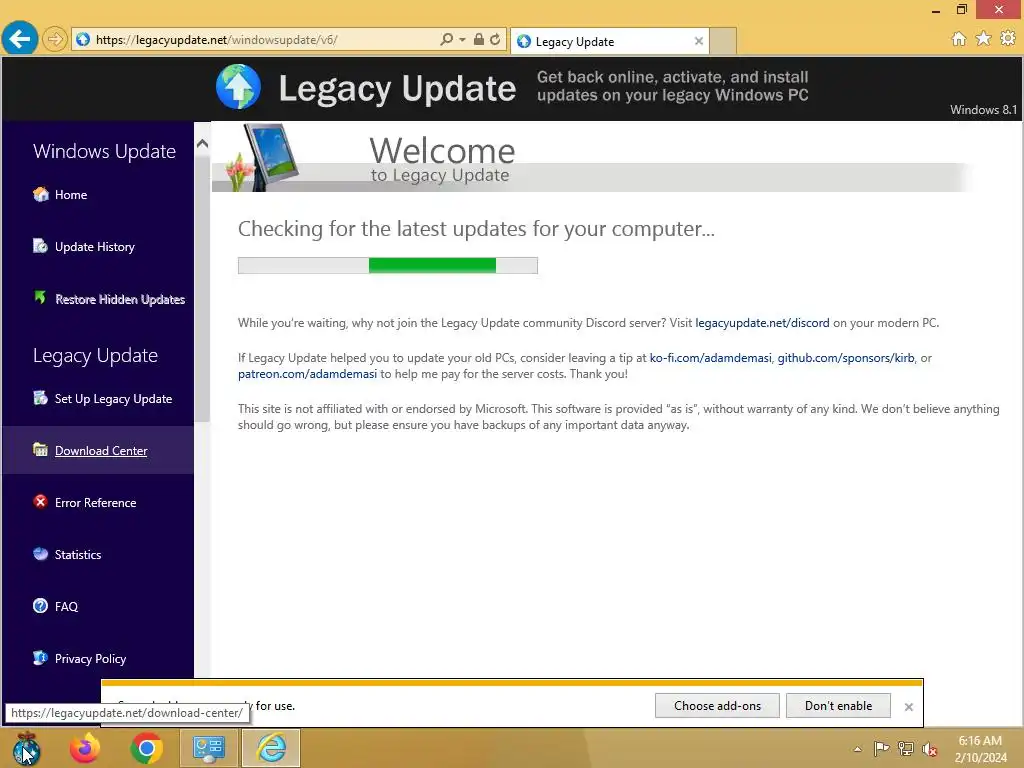Click the Update History sidebar icon
The height and width of the screenshot is (768, 1024).
(40, 246)
